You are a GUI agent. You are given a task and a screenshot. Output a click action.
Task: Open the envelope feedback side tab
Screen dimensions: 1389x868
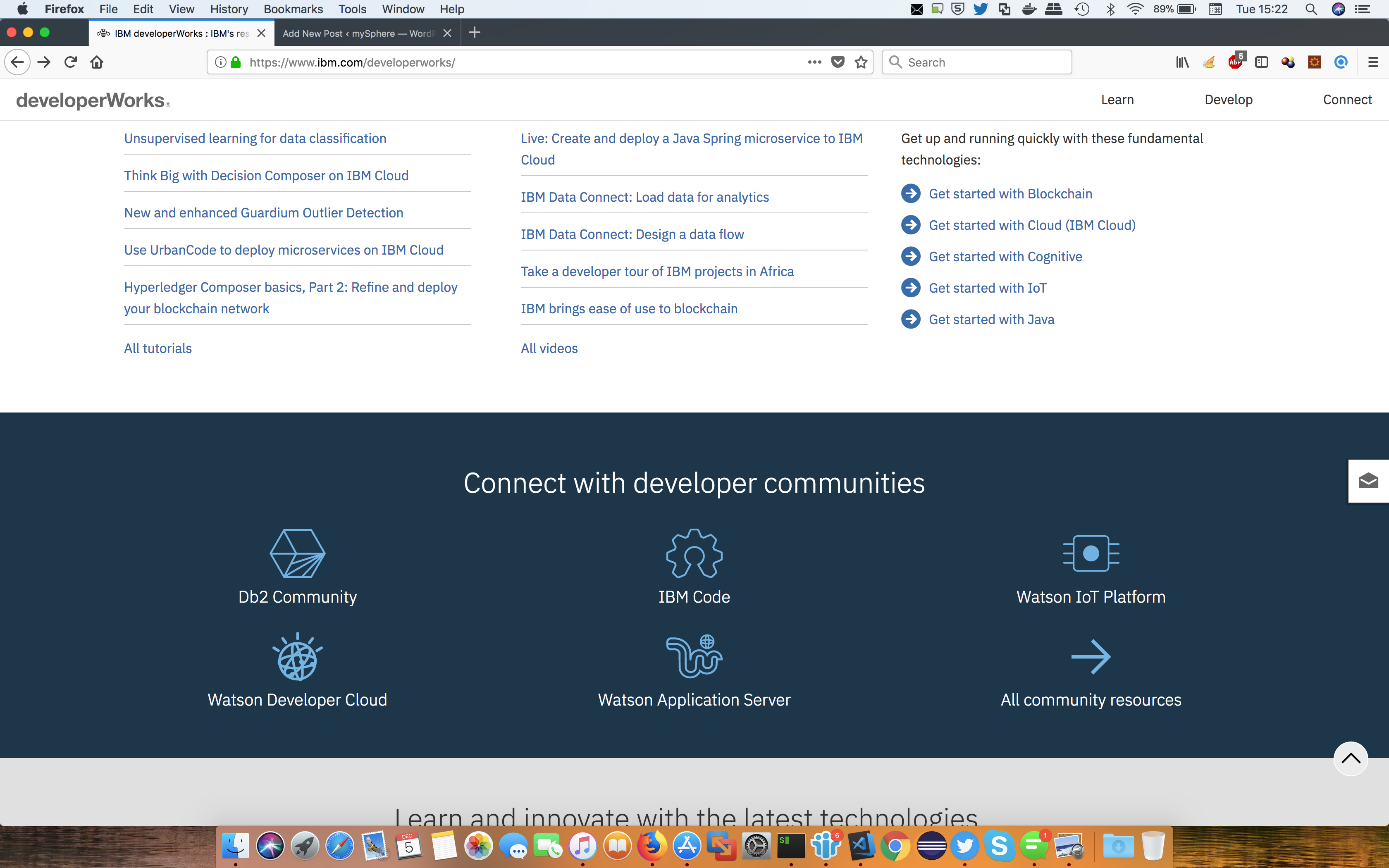(x=1368, y=481)
